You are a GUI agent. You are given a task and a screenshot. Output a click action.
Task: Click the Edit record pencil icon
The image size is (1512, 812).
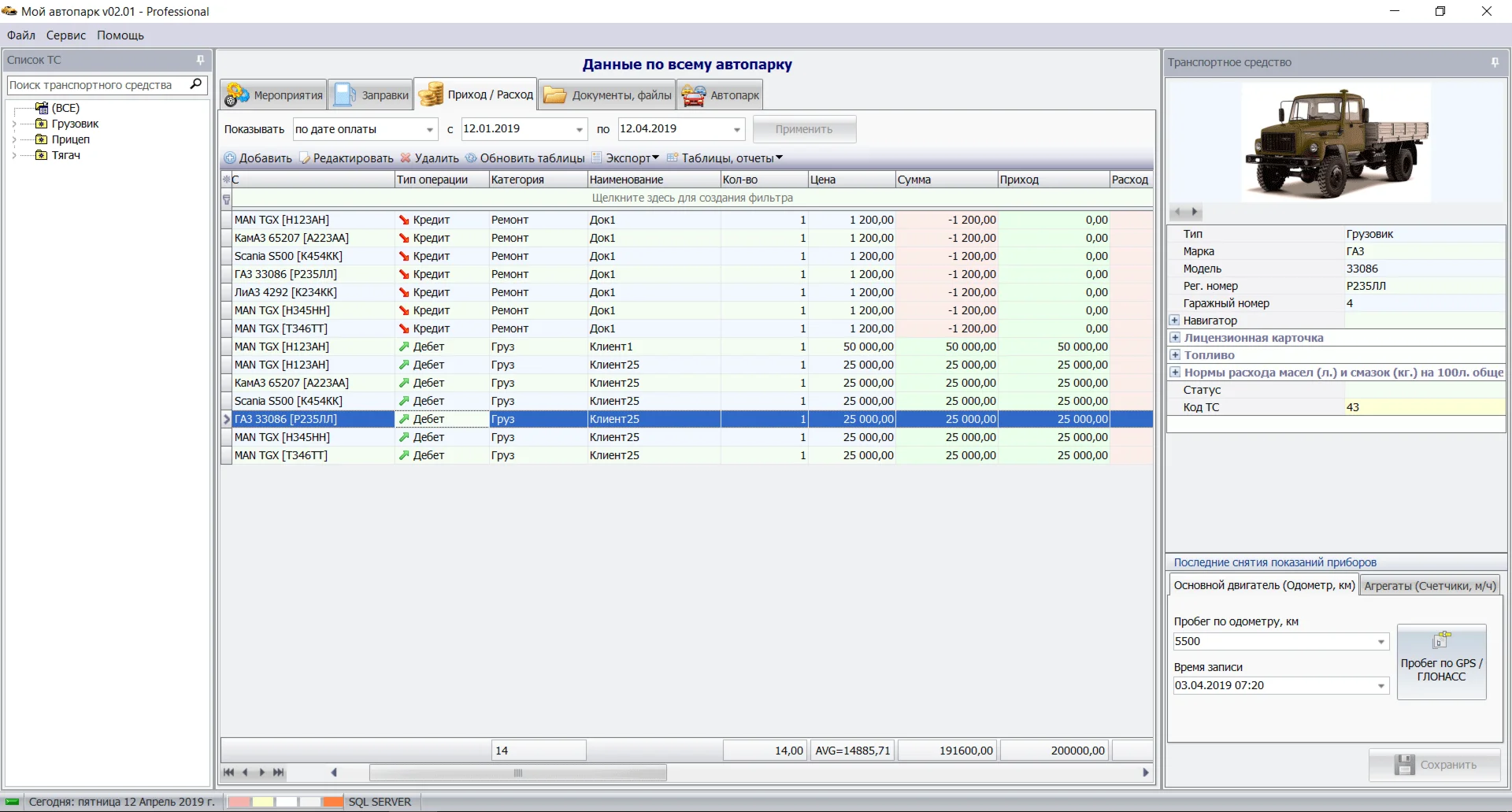pos(305,158)
